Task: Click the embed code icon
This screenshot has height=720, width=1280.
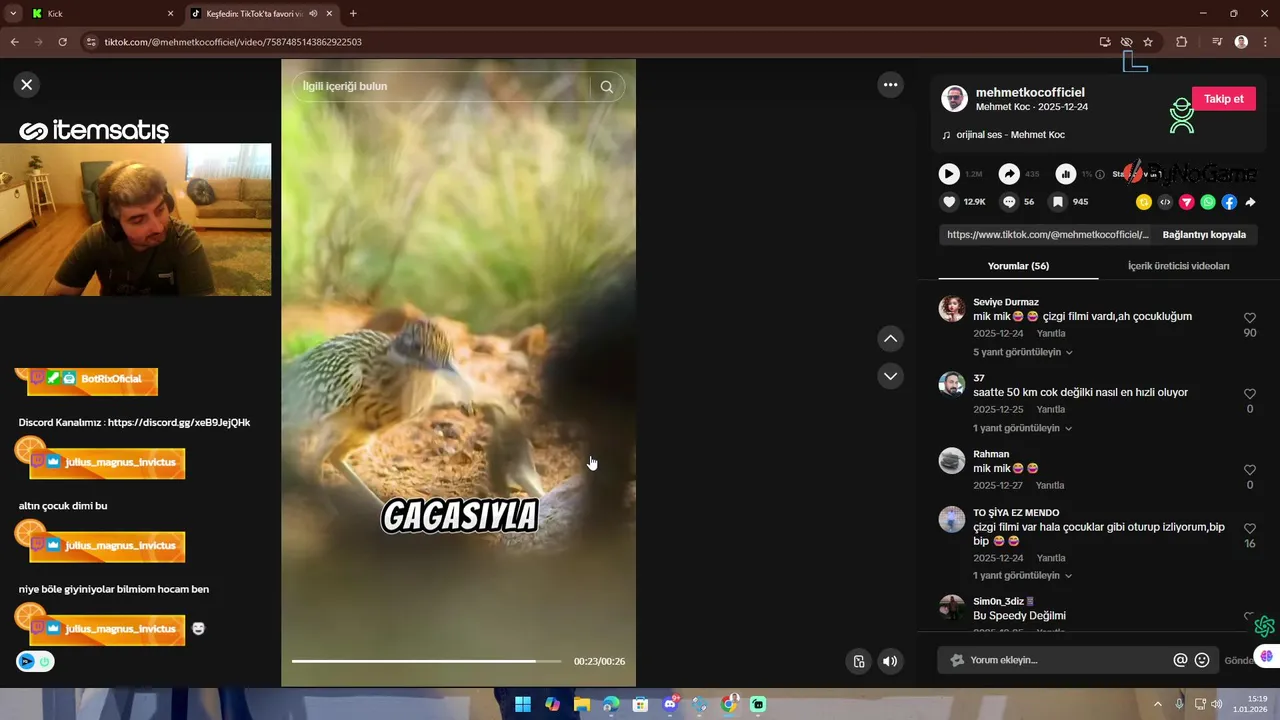Action: click(x=1165, y=202)
